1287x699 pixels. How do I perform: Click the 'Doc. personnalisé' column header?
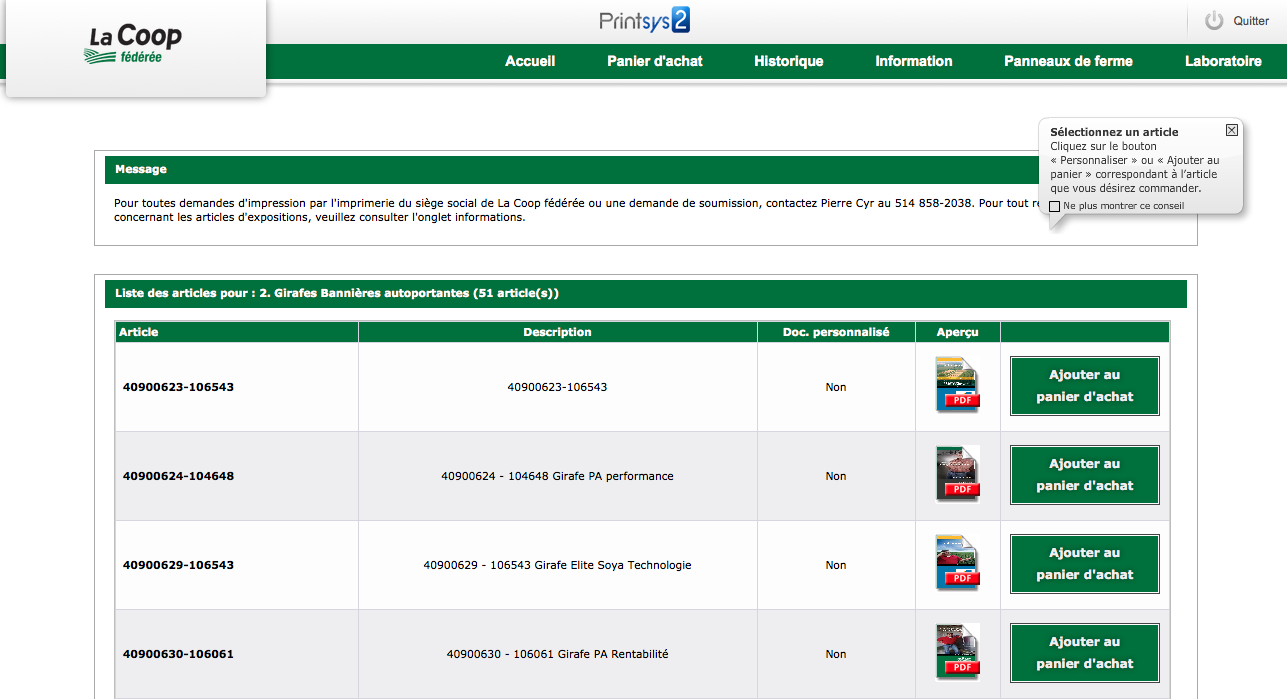coord(836,332)
